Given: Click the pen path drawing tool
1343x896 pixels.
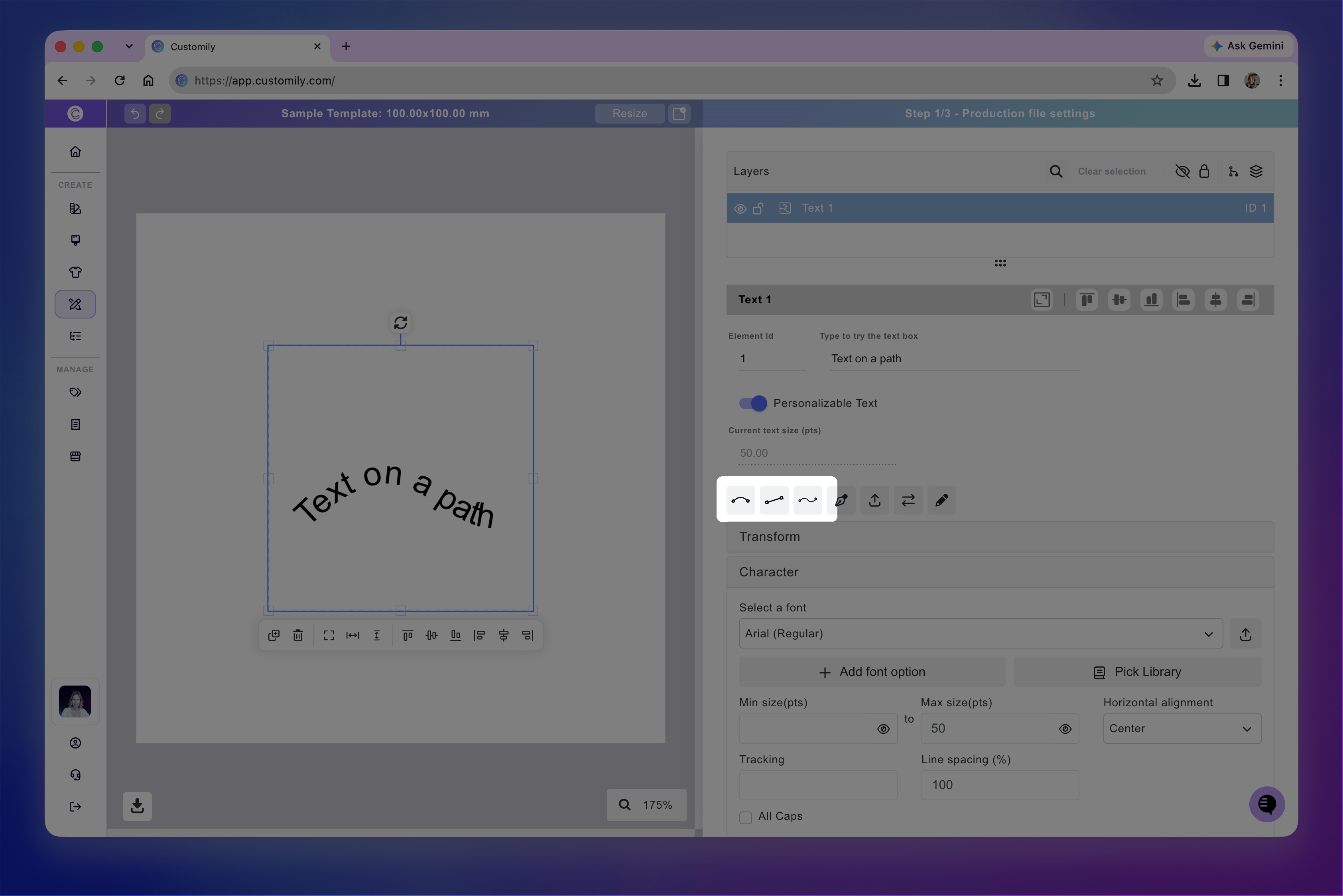Looking at the screenshot, I should [x=842, y=501].
